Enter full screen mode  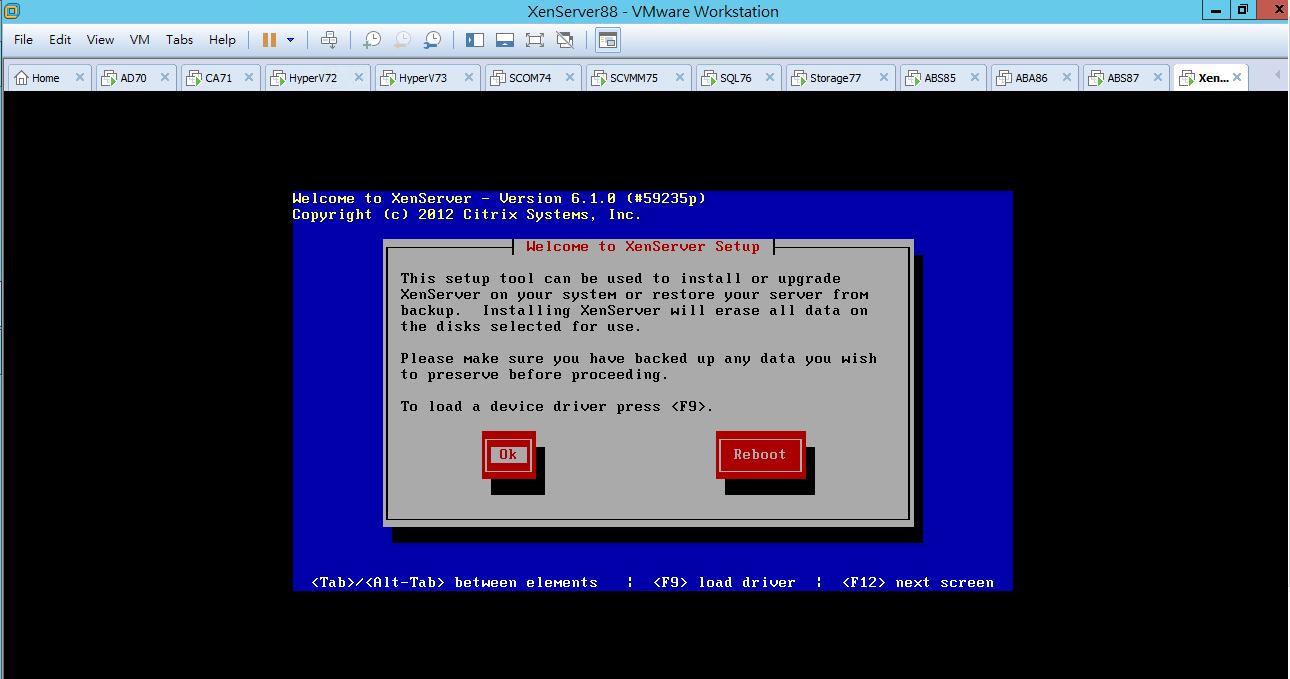535,40
